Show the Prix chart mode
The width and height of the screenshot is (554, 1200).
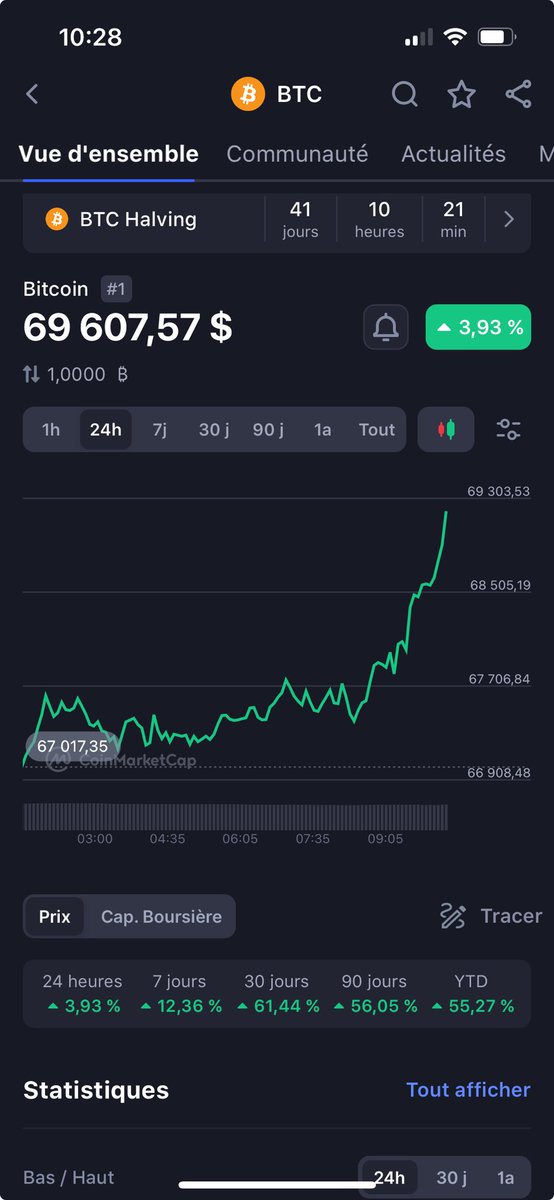(55, 916)
